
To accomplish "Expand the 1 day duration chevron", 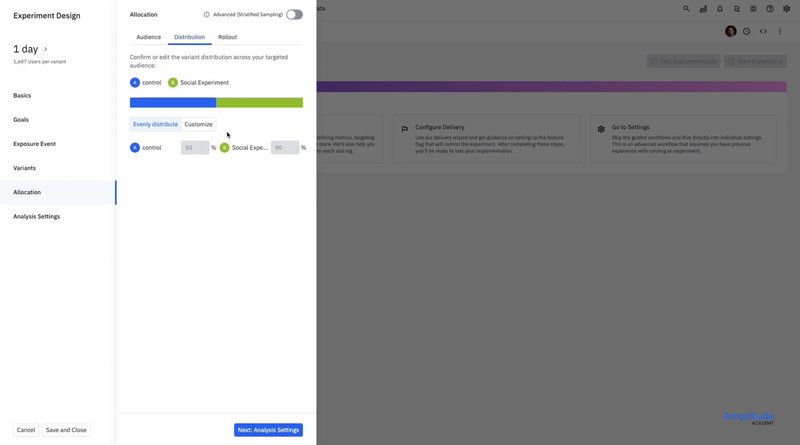I will point(45,49).
